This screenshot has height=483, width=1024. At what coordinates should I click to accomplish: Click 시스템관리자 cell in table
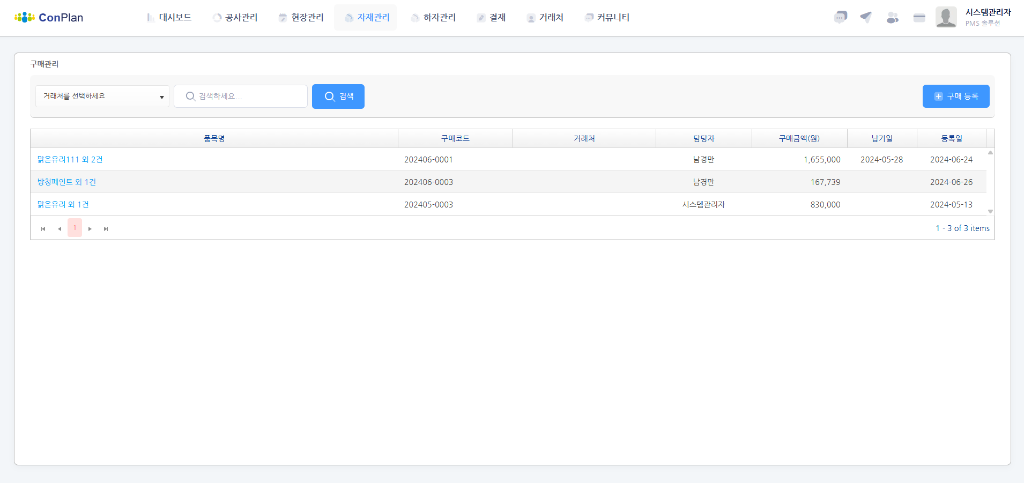point(703,204)
